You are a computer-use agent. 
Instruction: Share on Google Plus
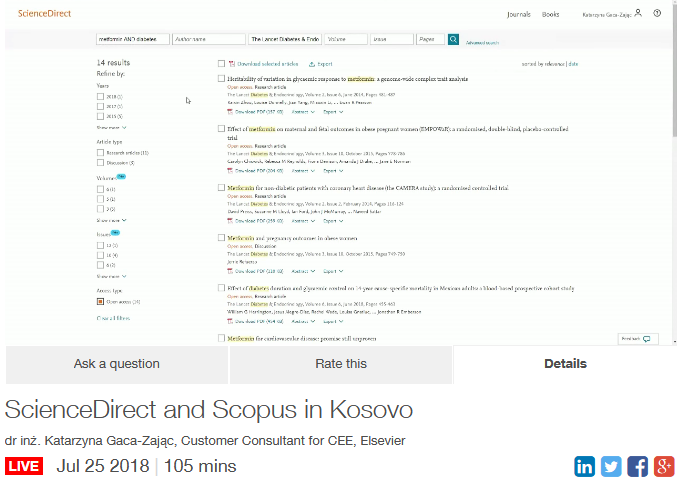664,466
